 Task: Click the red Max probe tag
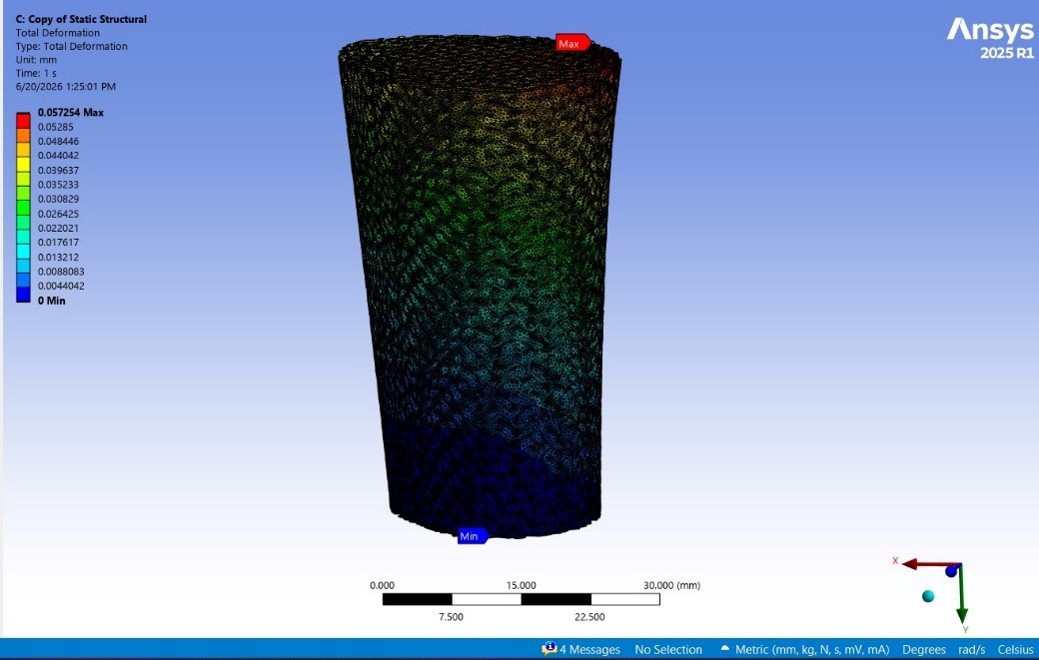[x=573, y=43]
